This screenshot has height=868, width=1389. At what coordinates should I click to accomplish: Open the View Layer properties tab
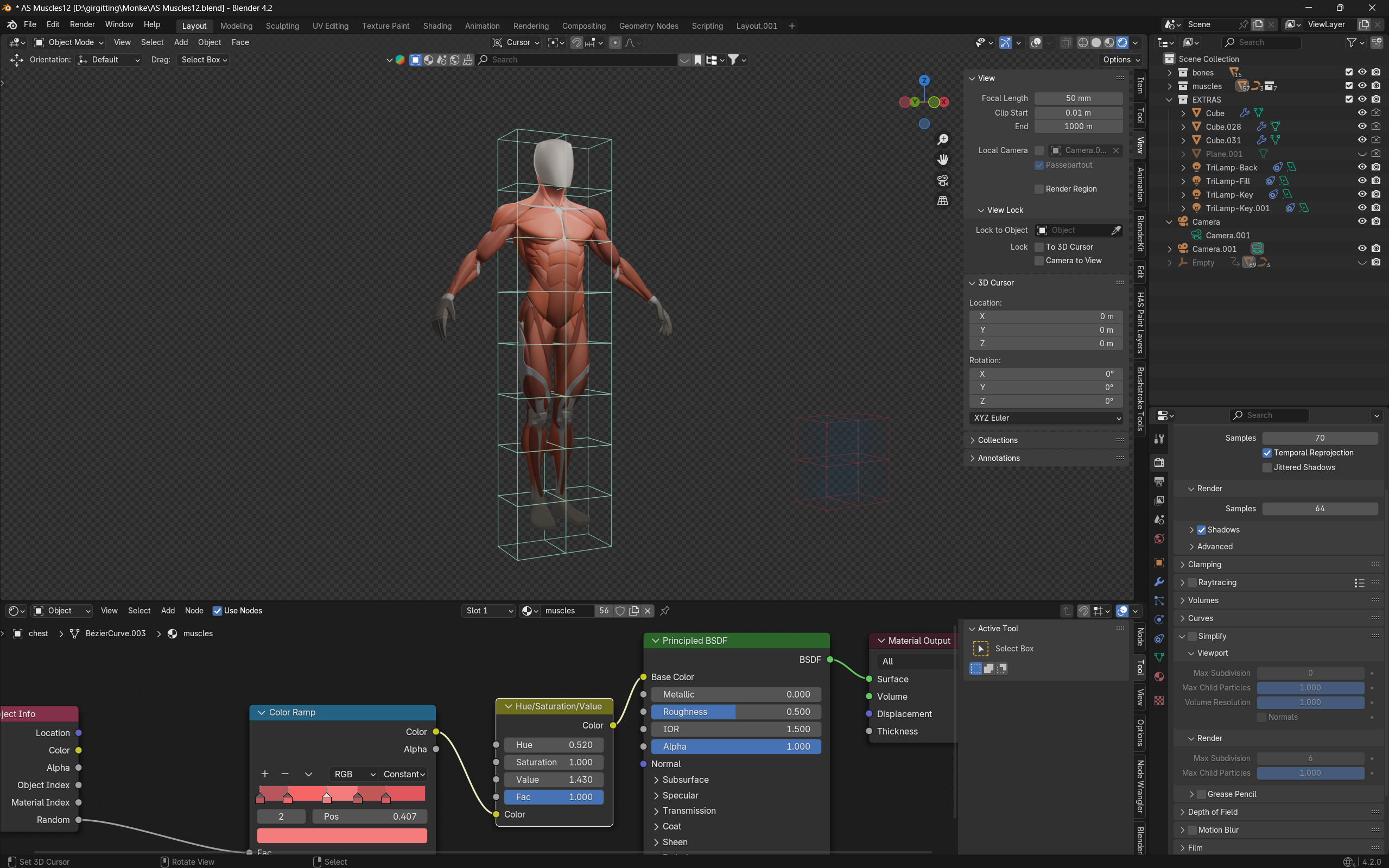(1159, 500)
